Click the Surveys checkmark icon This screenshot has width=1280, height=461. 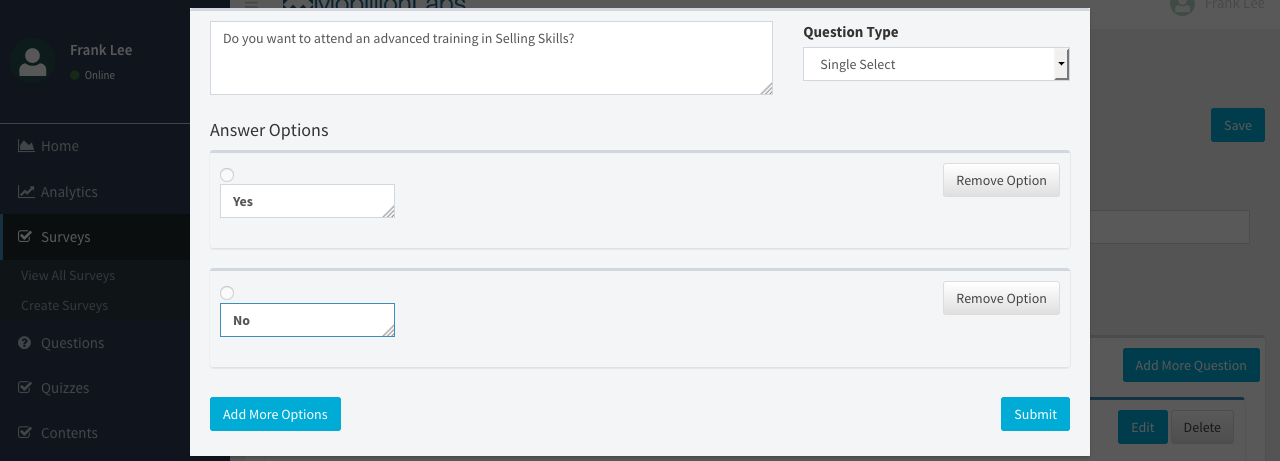(25, 237)
